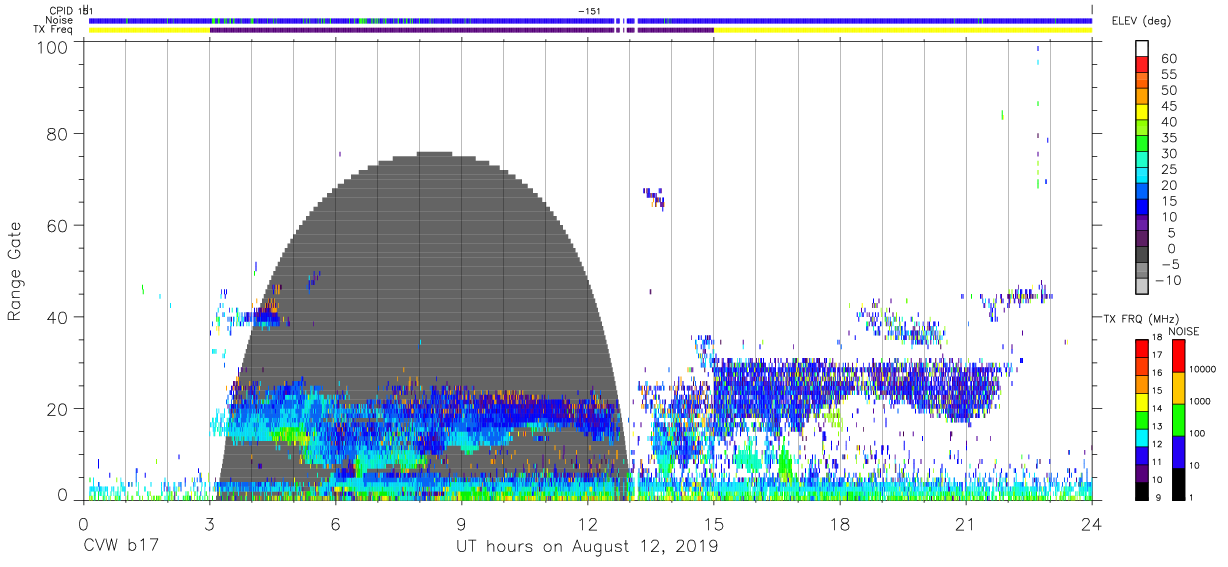Select the '45' label on ELEV colorbar
This screenshot has height=567, width=1228.
(x=1168, y=106)
